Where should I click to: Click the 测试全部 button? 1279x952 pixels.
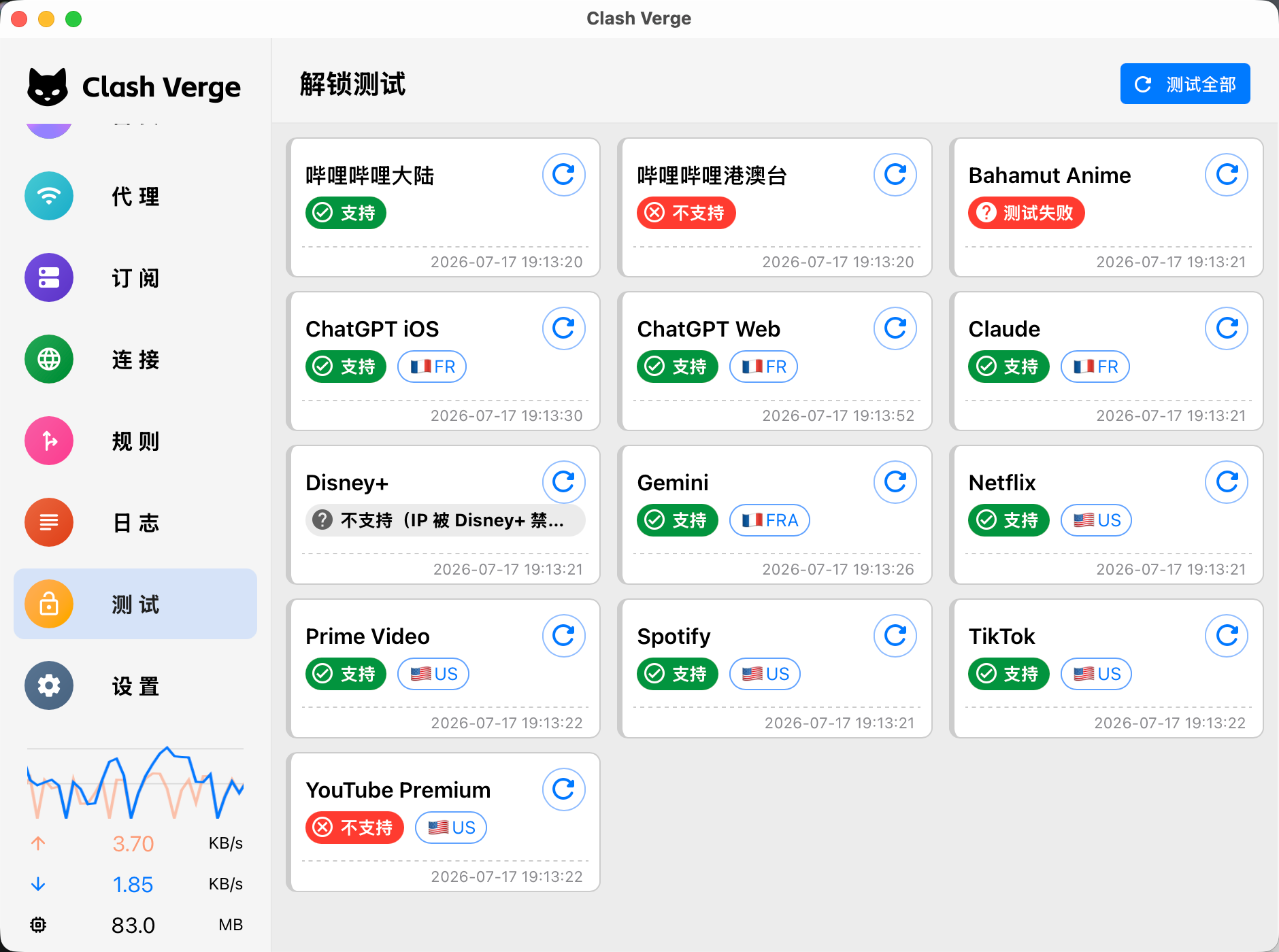point(1185,84)
